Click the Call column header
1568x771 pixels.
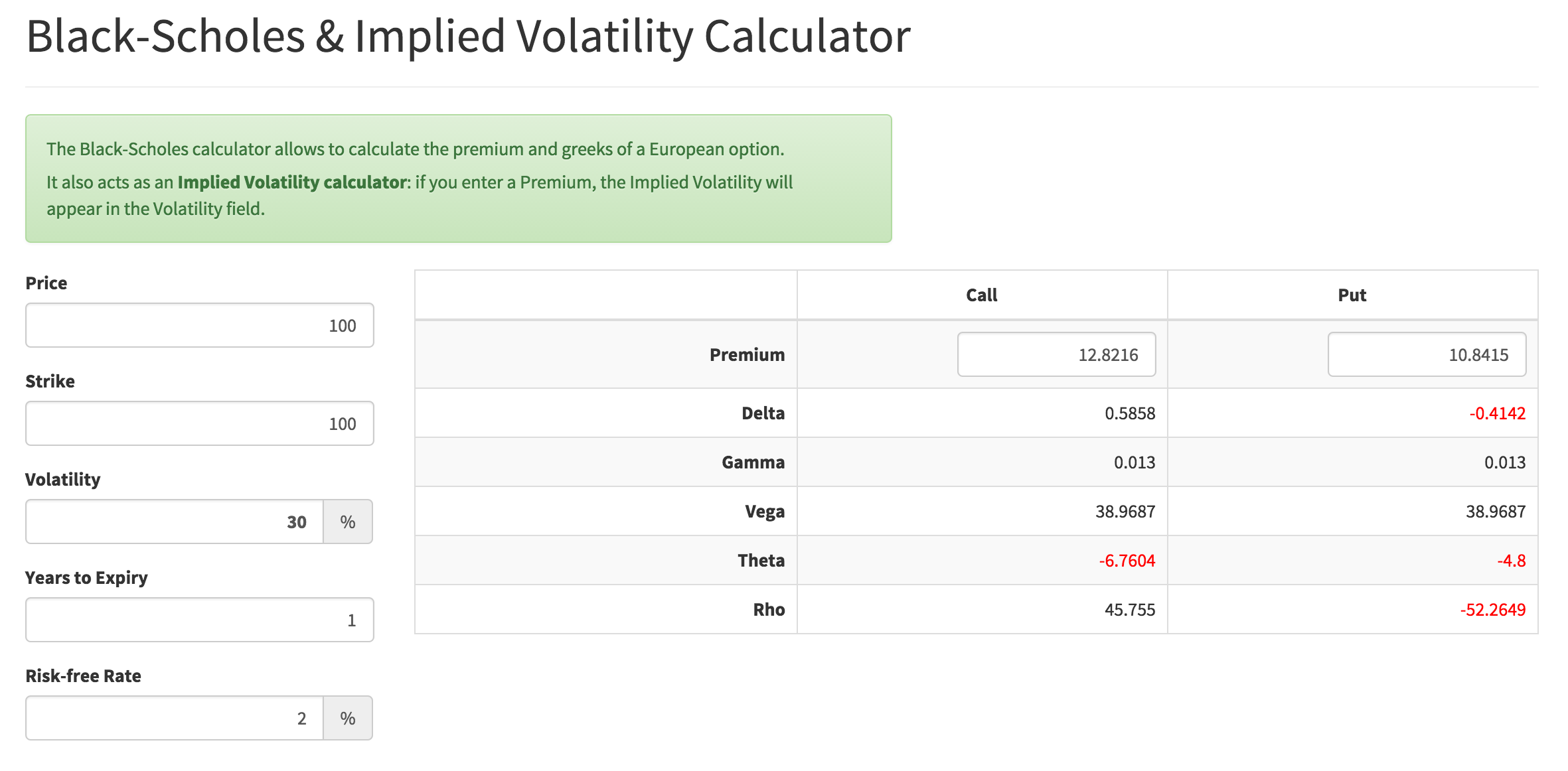click(x=981, y=295)
